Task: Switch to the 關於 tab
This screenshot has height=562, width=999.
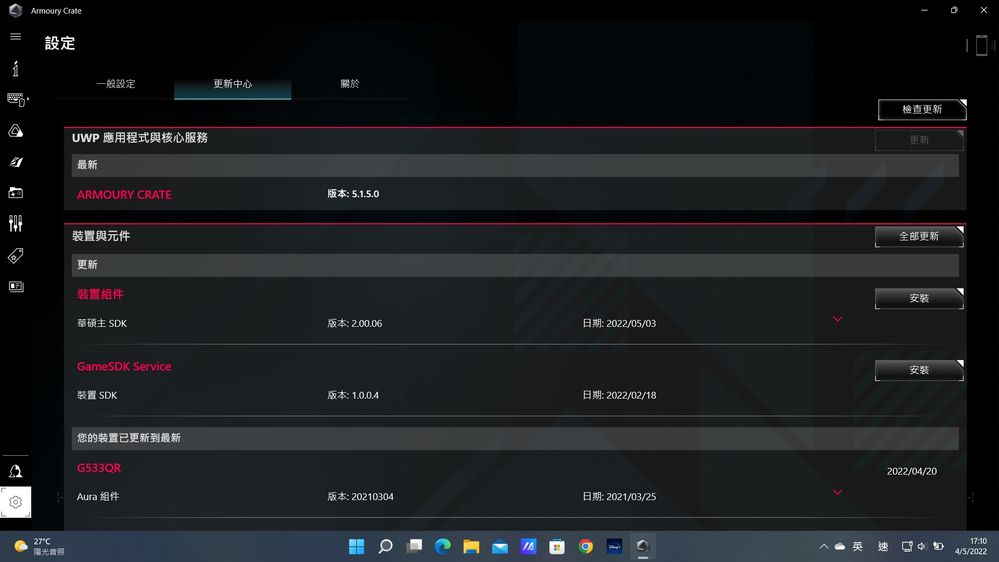Action: (x=350, y=84)
